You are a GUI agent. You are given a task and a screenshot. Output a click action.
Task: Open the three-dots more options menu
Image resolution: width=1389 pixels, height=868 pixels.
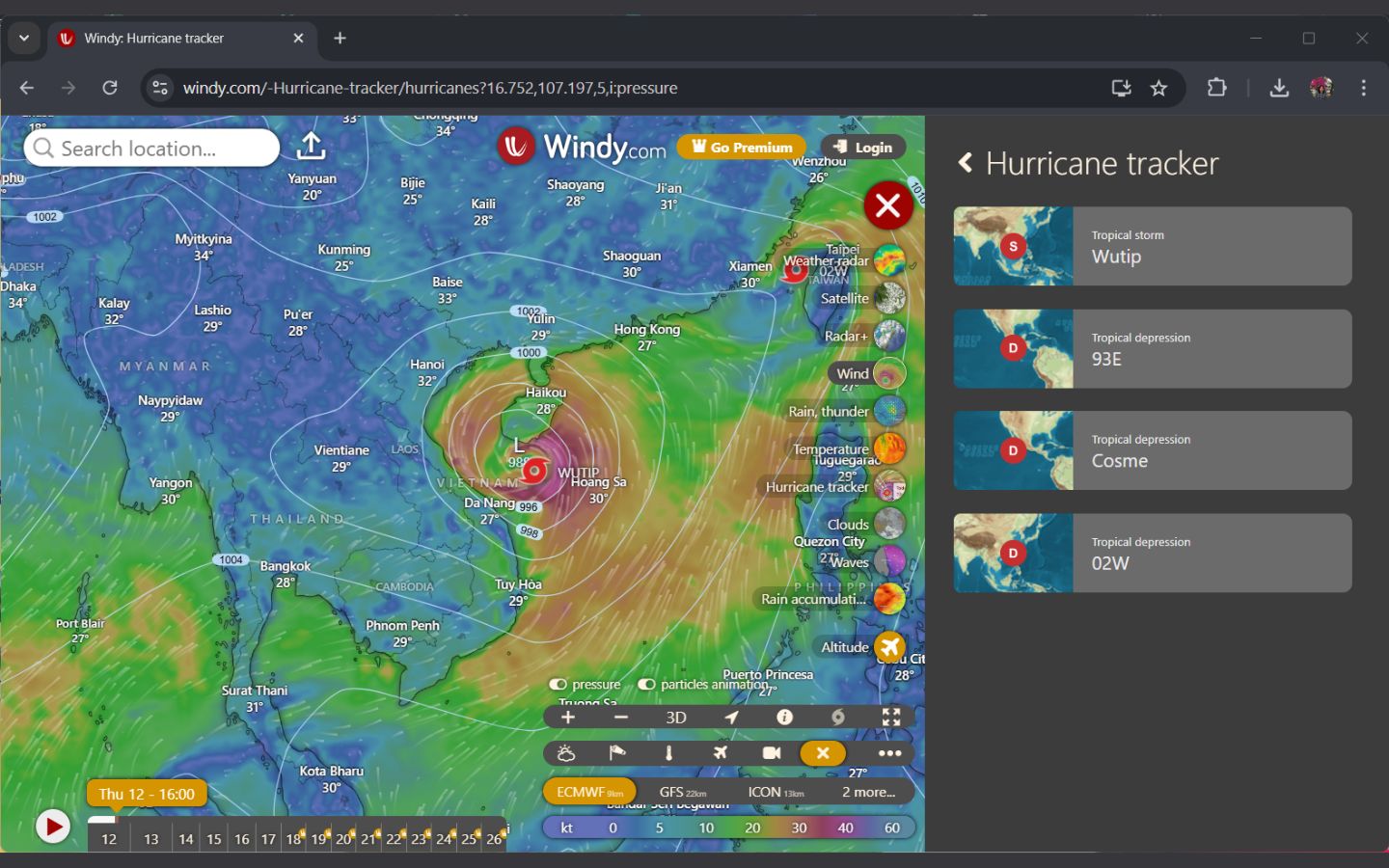coord(889,753)
